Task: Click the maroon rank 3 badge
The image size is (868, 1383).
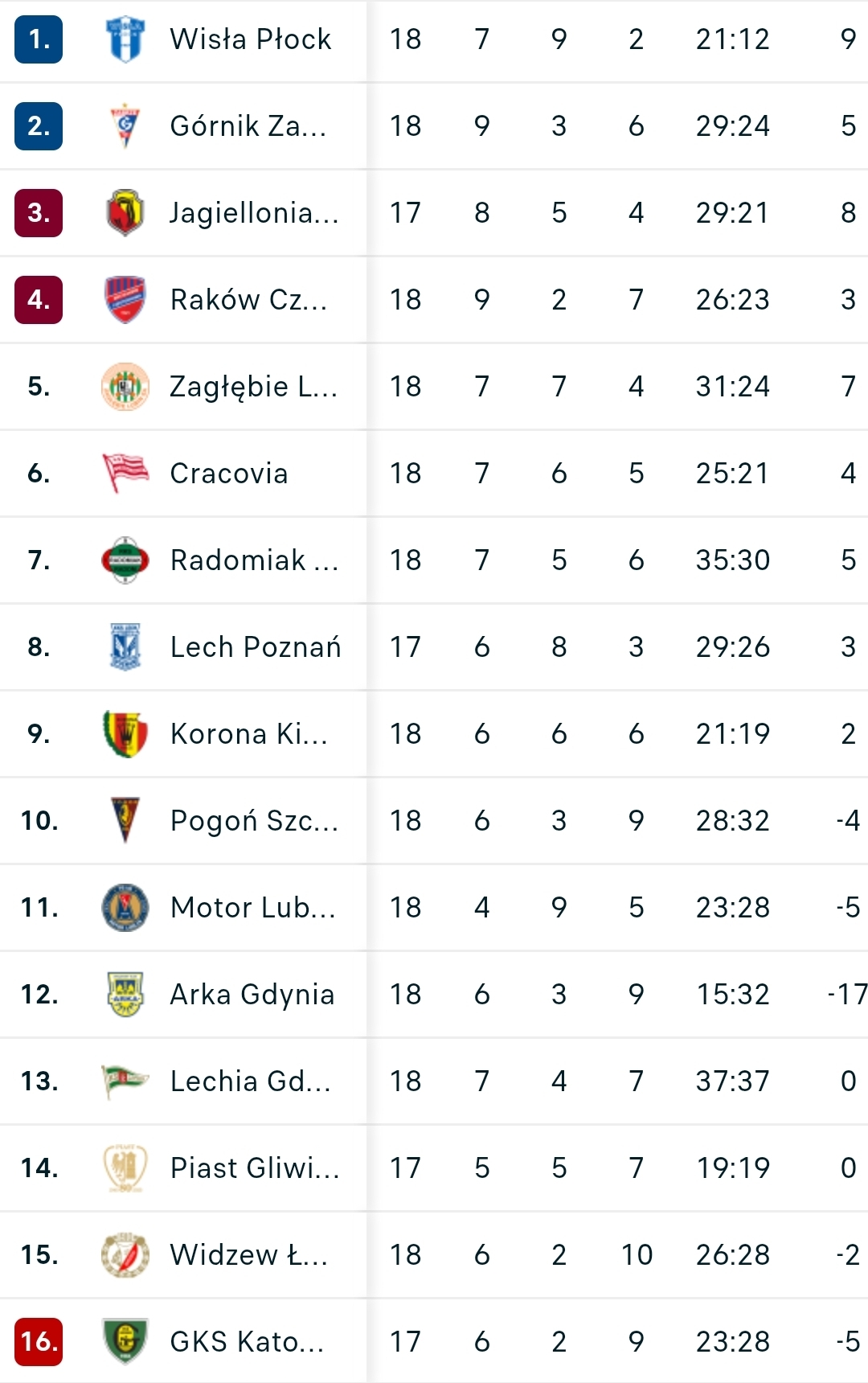Action: click(39, 212)
